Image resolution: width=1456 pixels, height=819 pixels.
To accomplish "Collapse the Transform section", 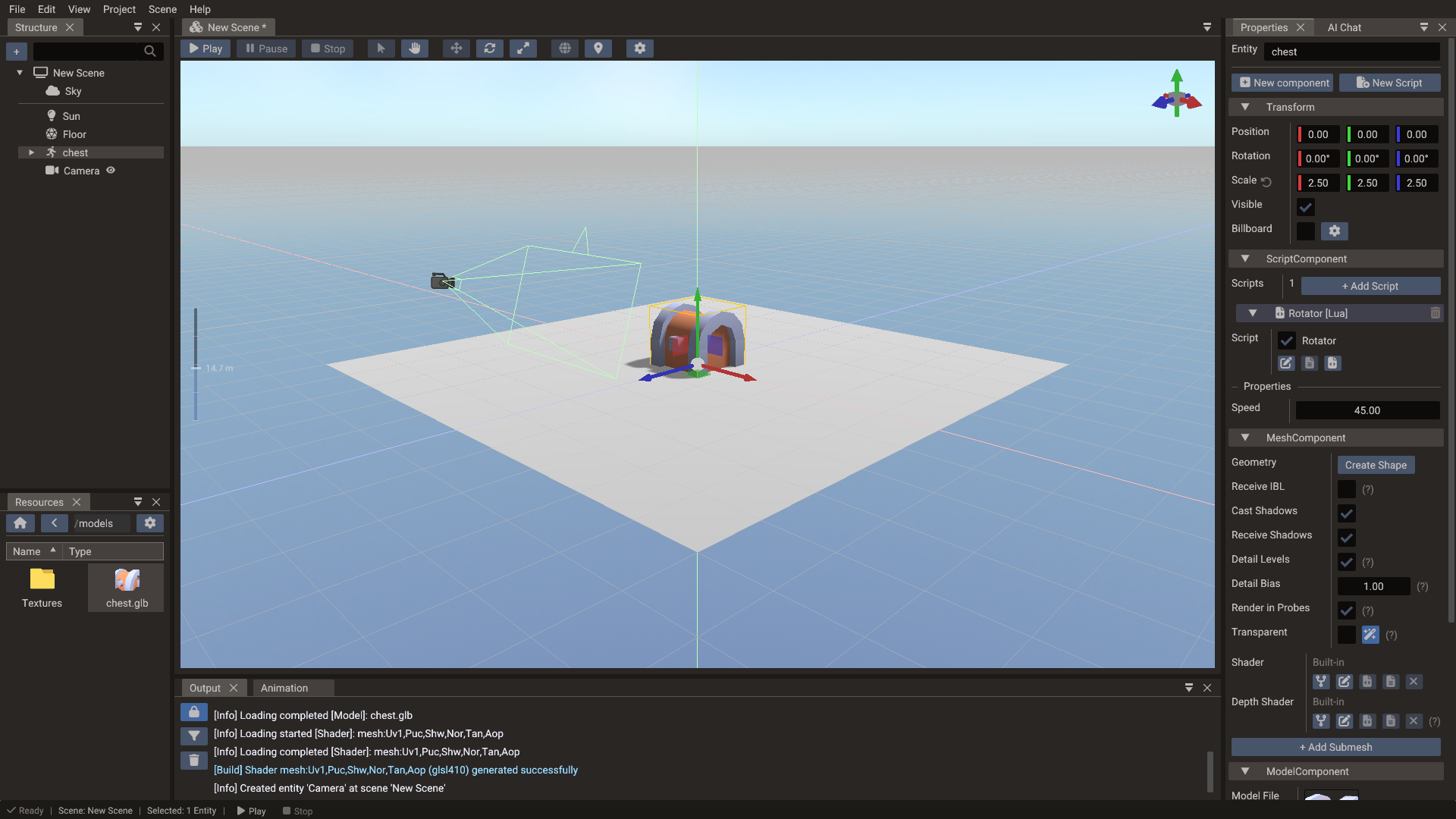I will click(x=1245, y=107).
